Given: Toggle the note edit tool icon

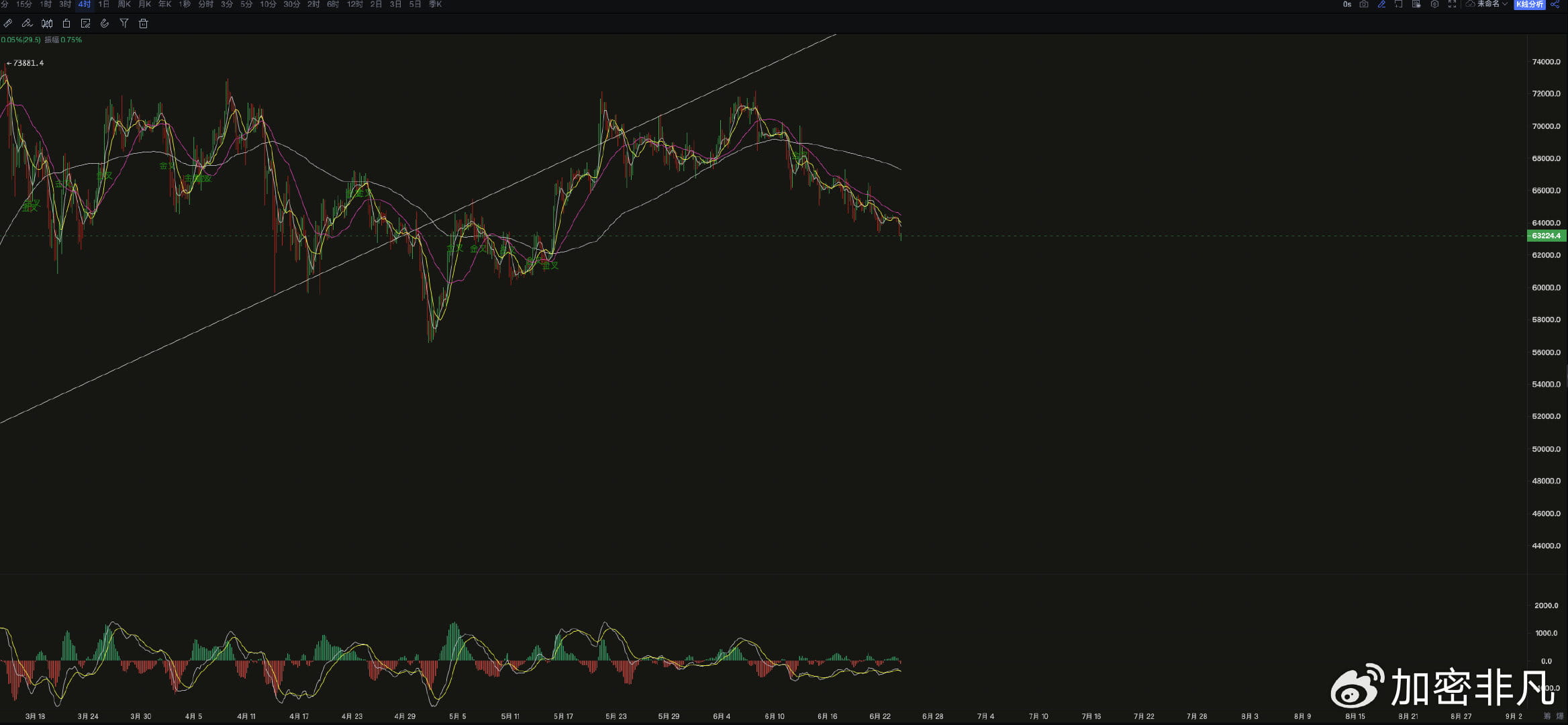Looking at the screenshot, I should coord(85,23).
